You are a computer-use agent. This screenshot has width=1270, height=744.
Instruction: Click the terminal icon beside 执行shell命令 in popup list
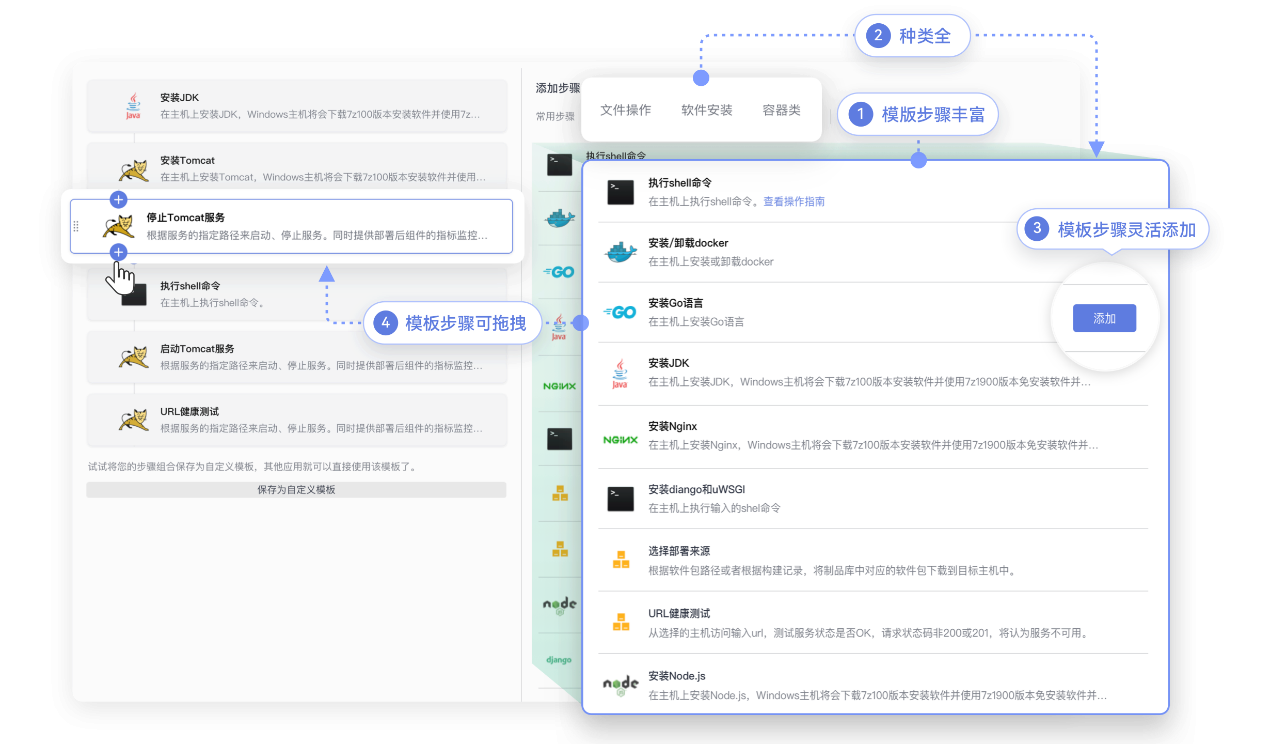point(621,192)
